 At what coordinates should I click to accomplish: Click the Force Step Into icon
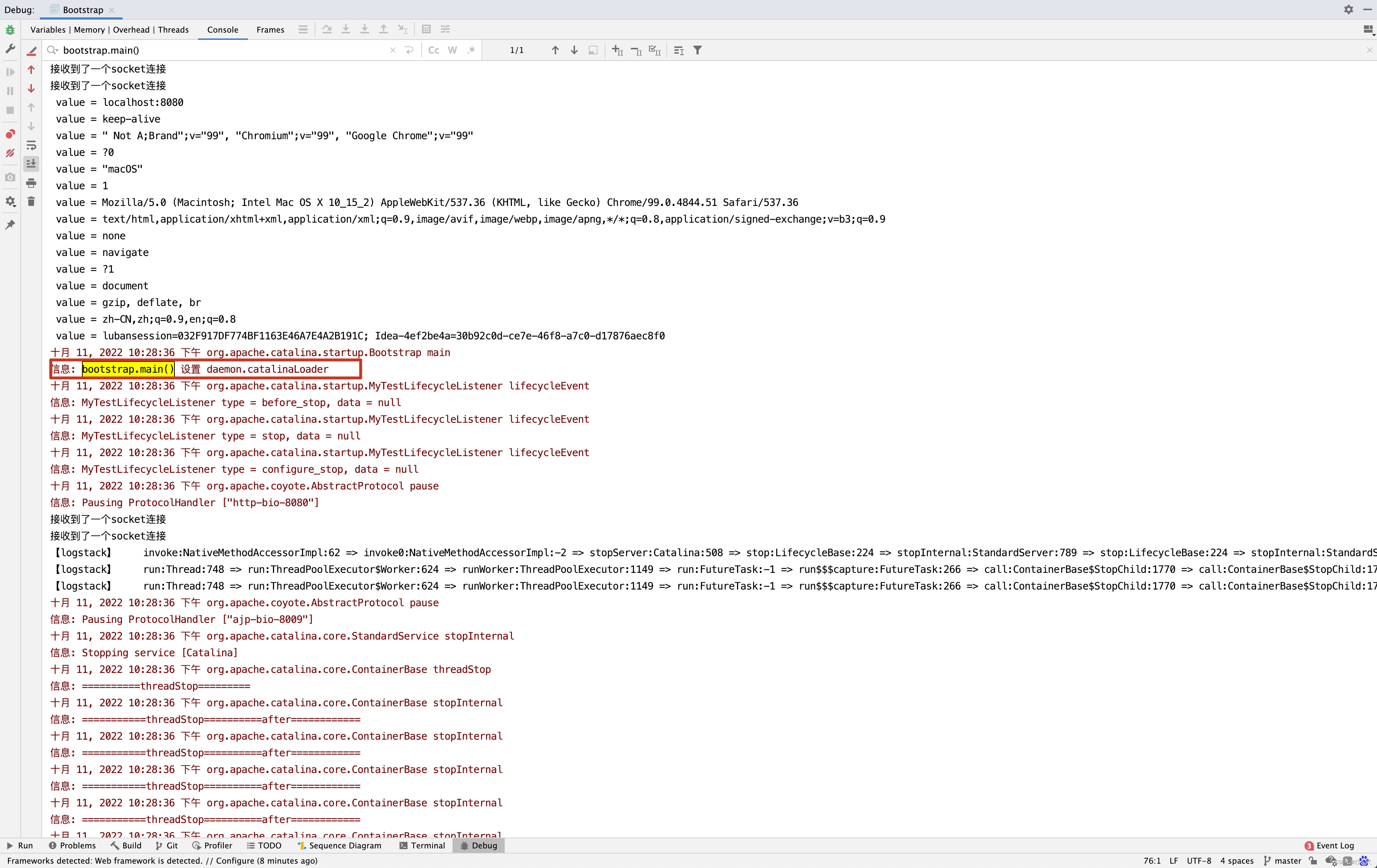pyautogui.click(x=365, y=29)
